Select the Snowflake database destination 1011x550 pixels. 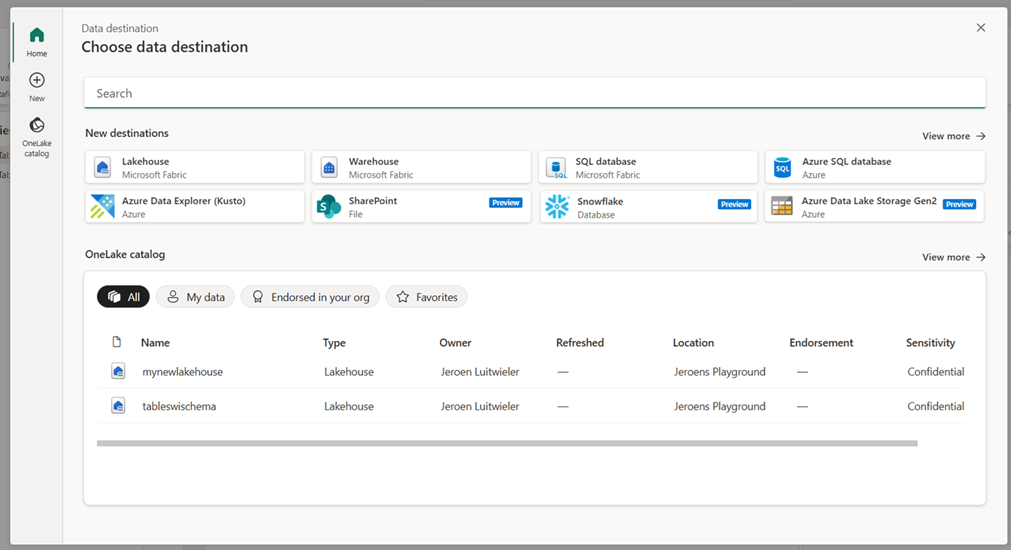point(648,207)
